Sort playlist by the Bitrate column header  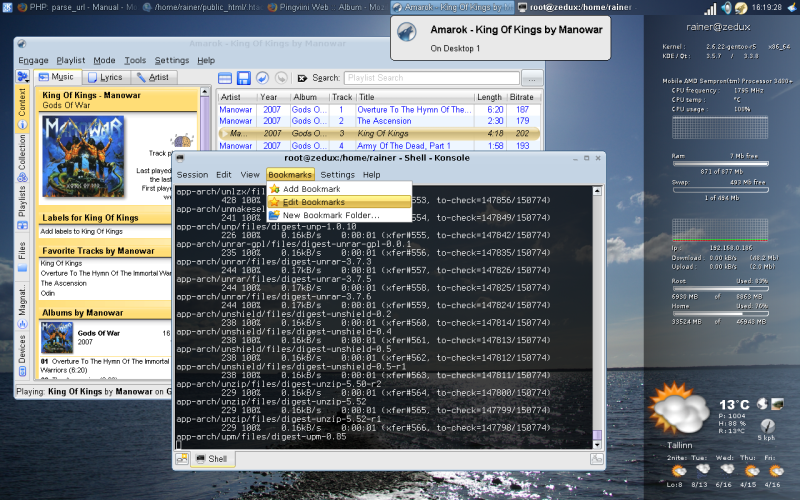[x=522, y=97]
